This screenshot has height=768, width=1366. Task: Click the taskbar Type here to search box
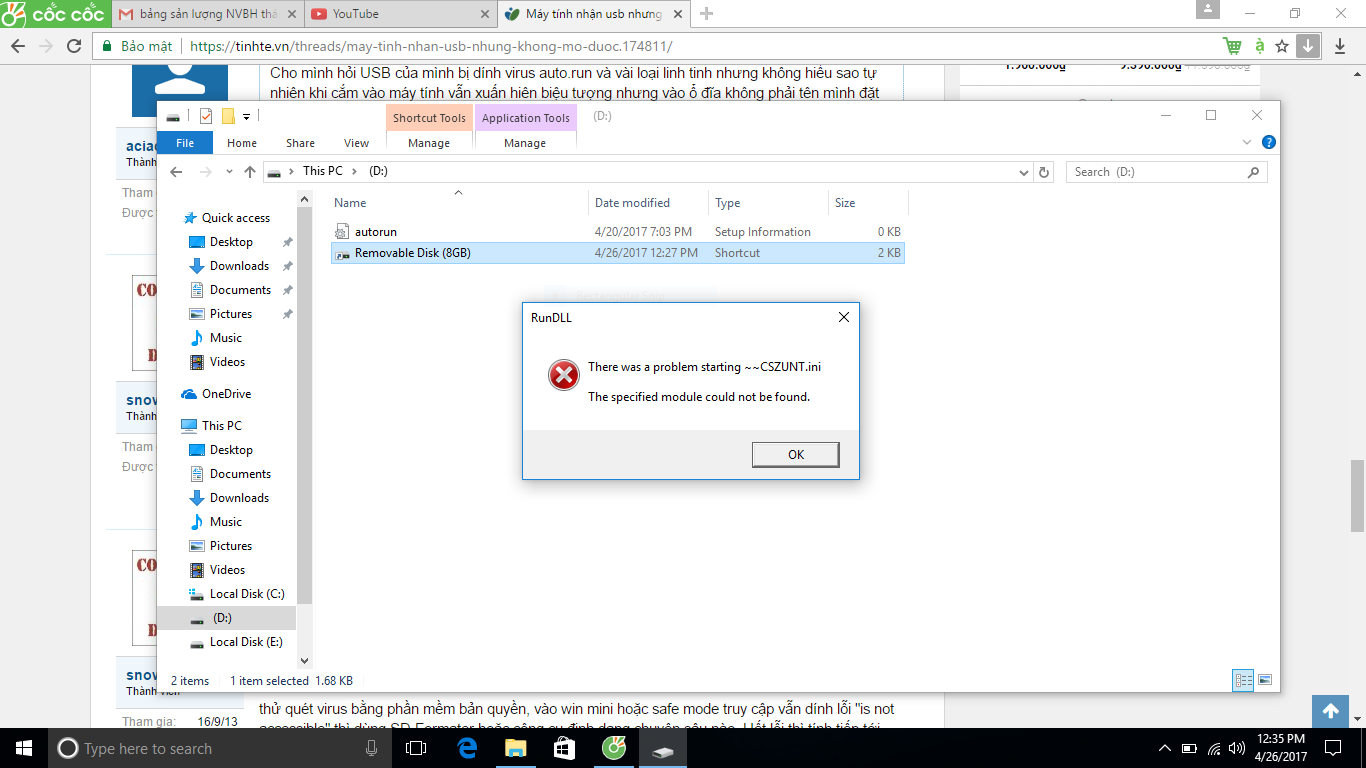tap(220, 748)
